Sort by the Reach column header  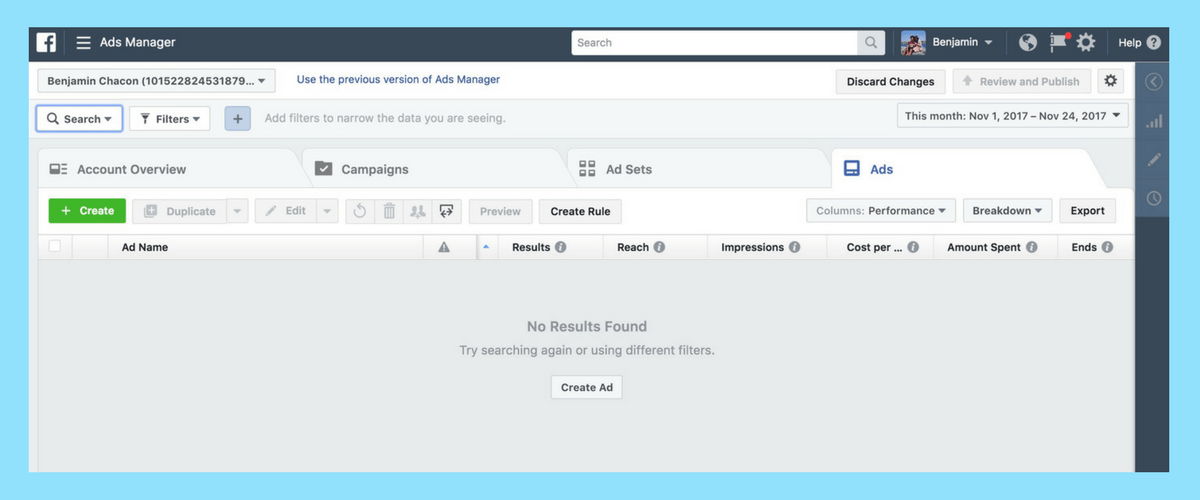click(x=633, y=247)
